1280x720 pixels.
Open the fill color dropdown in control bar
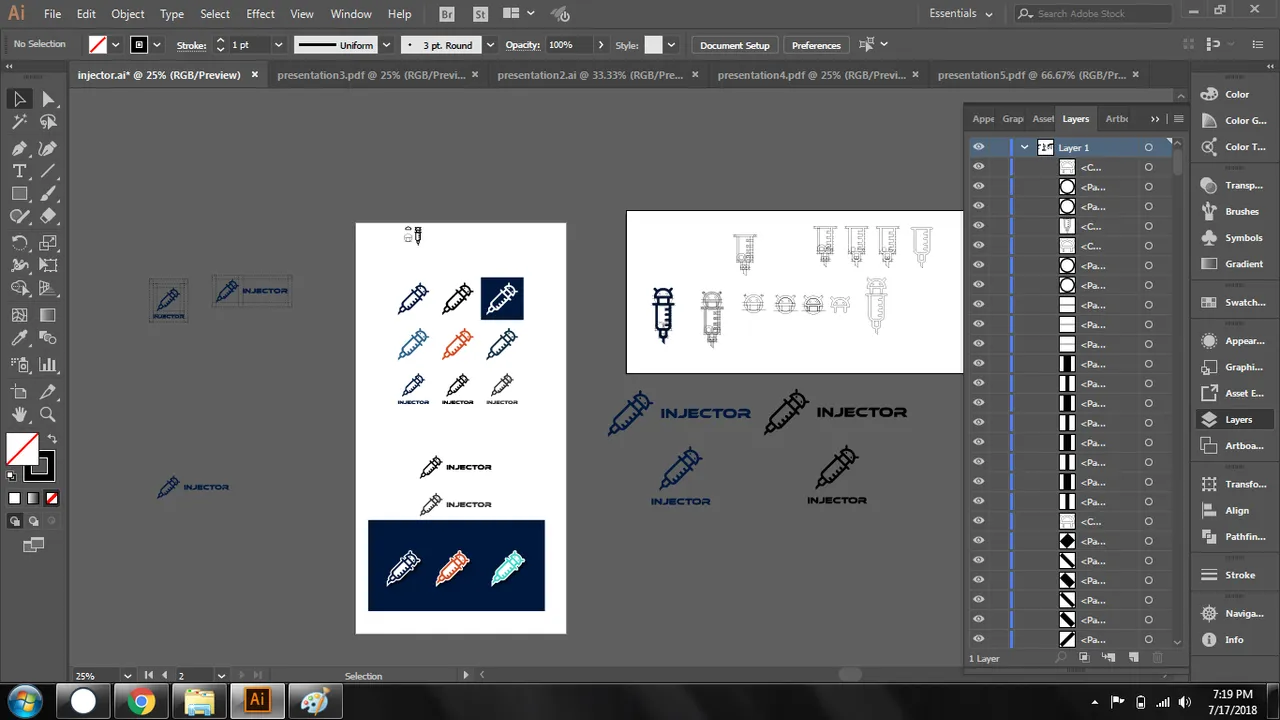click(116, 45)
